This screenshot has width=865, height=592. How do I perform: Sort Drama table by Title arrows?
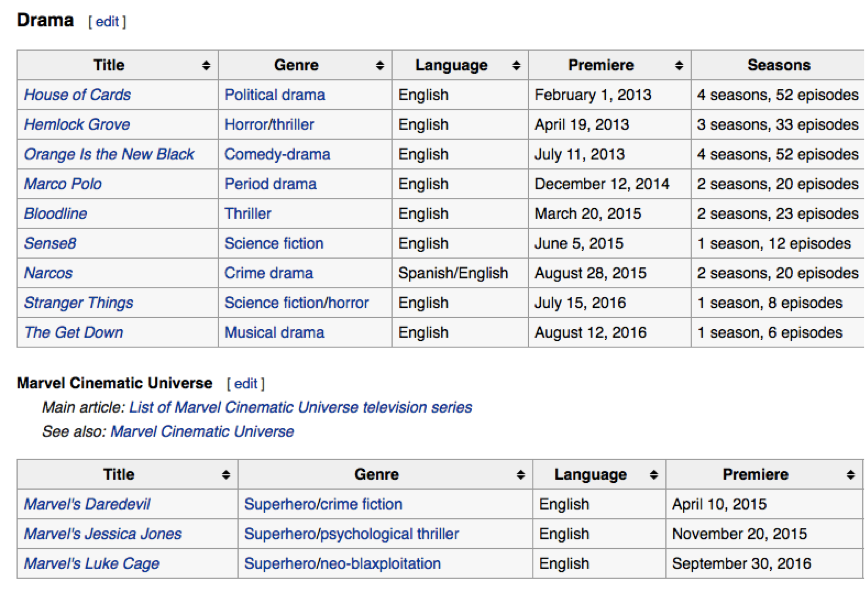(206, 66)
